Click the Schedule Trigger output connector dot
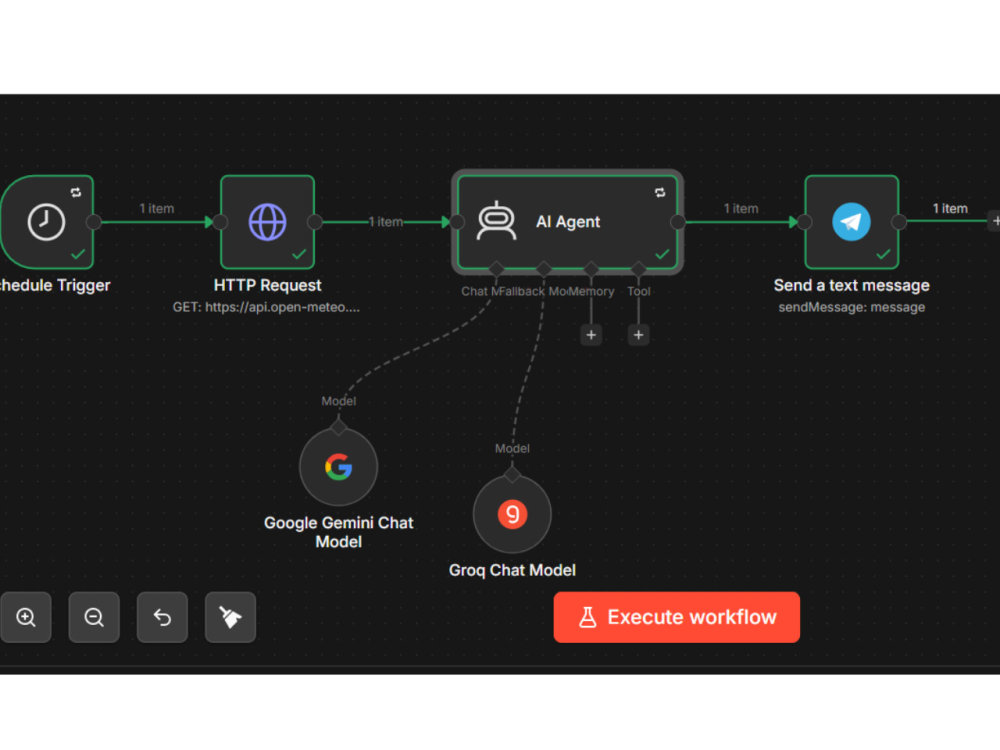This screenshot has width=1000, height=750. click(x=94, y=222)
